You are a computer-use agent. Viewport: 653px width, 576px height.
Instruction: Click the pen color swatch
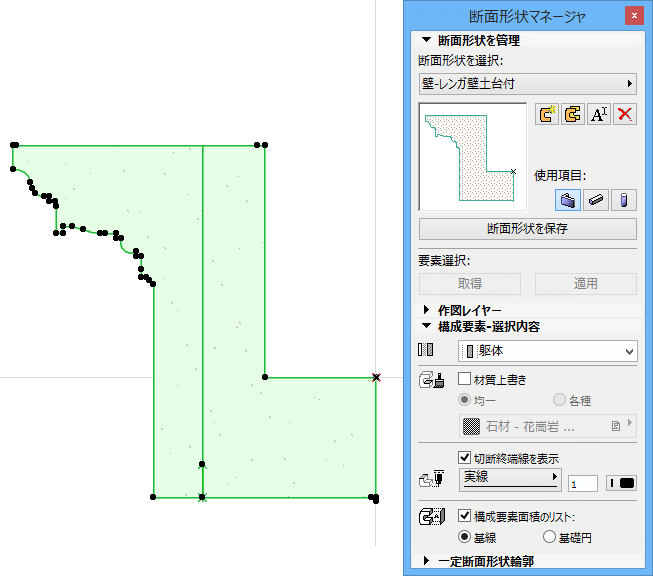(x=621, y=483)
